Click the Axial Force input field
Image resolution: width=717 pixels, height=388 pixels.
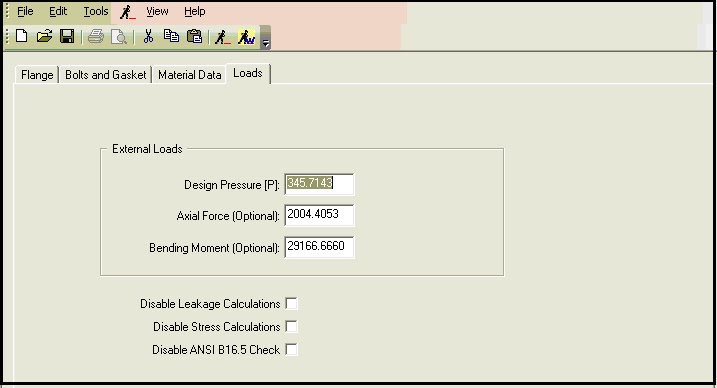319,215
